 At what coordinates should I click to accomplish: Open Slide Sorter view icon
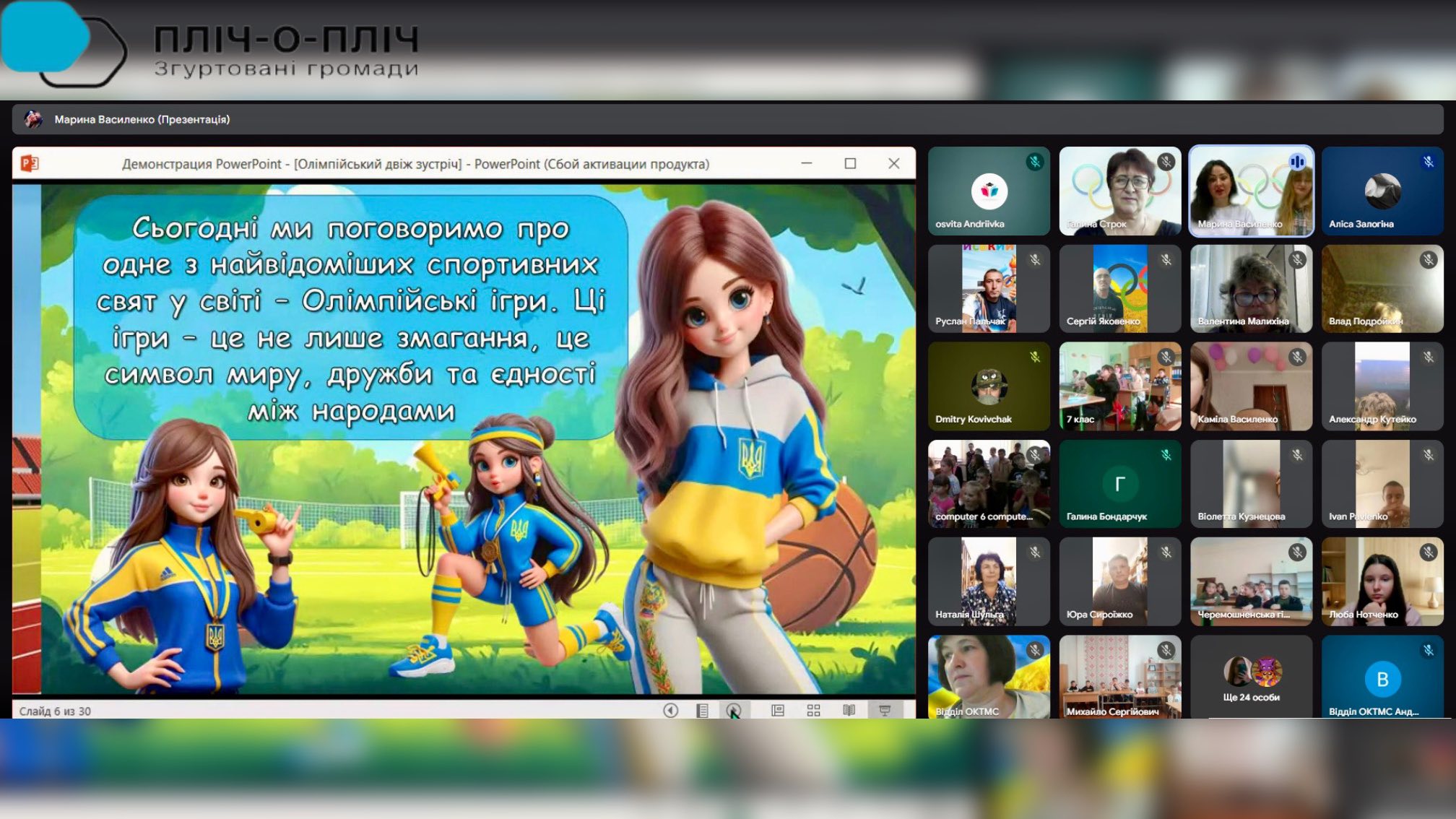click(x=813, y=711)
